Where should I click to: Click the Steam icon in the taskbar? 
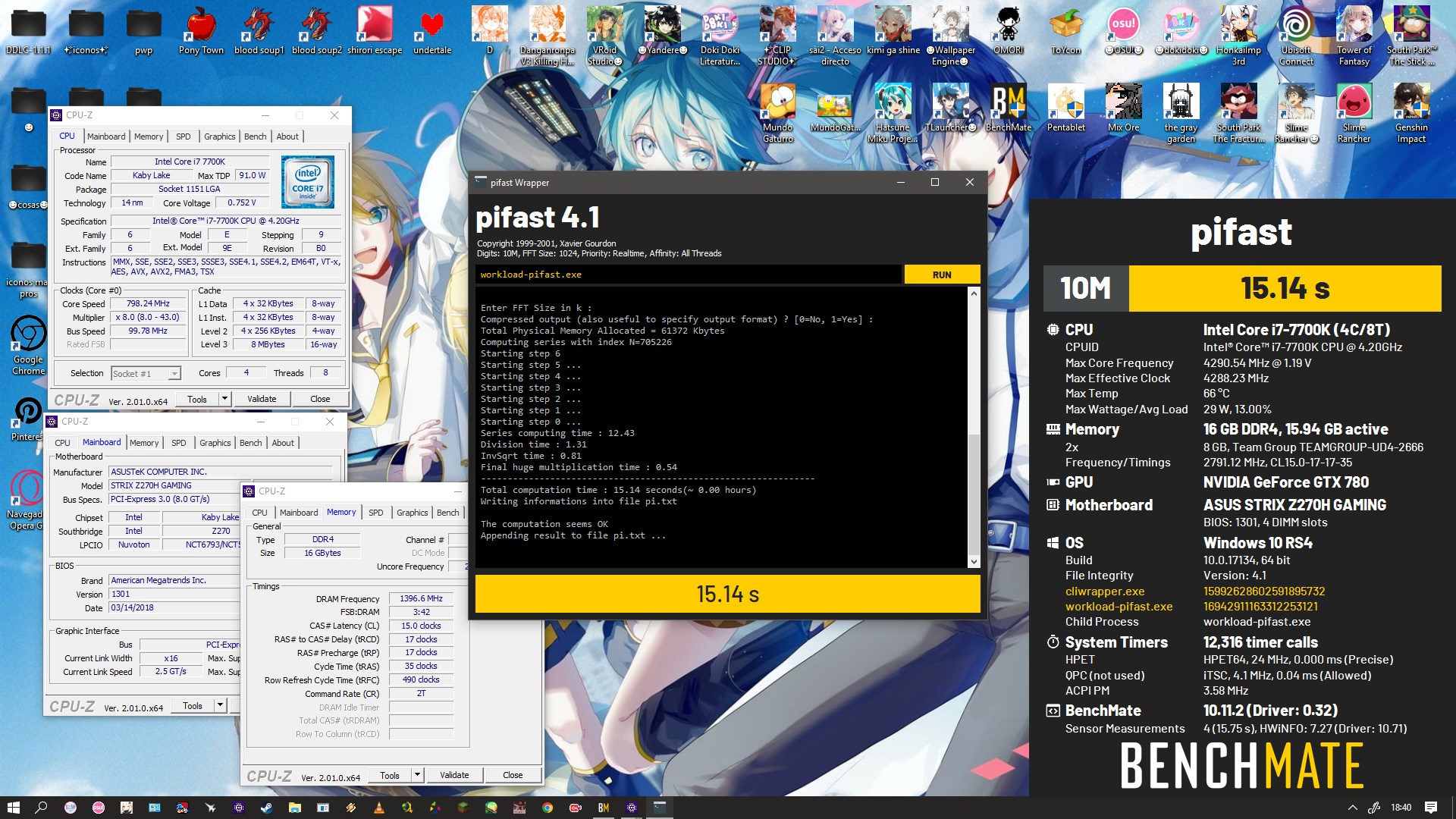tap(266, 808)
